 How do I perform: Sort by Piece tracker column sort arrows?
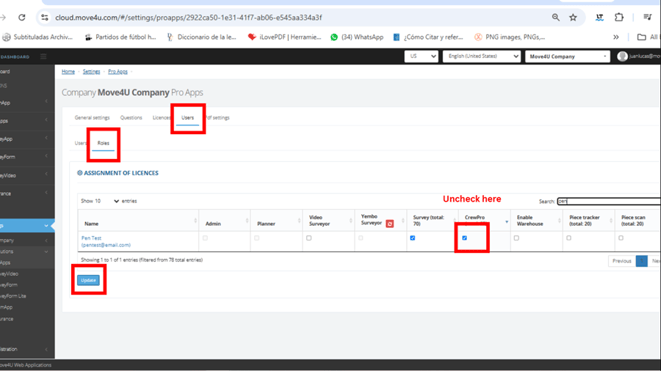pyautogui.click(x=611, y=220)
